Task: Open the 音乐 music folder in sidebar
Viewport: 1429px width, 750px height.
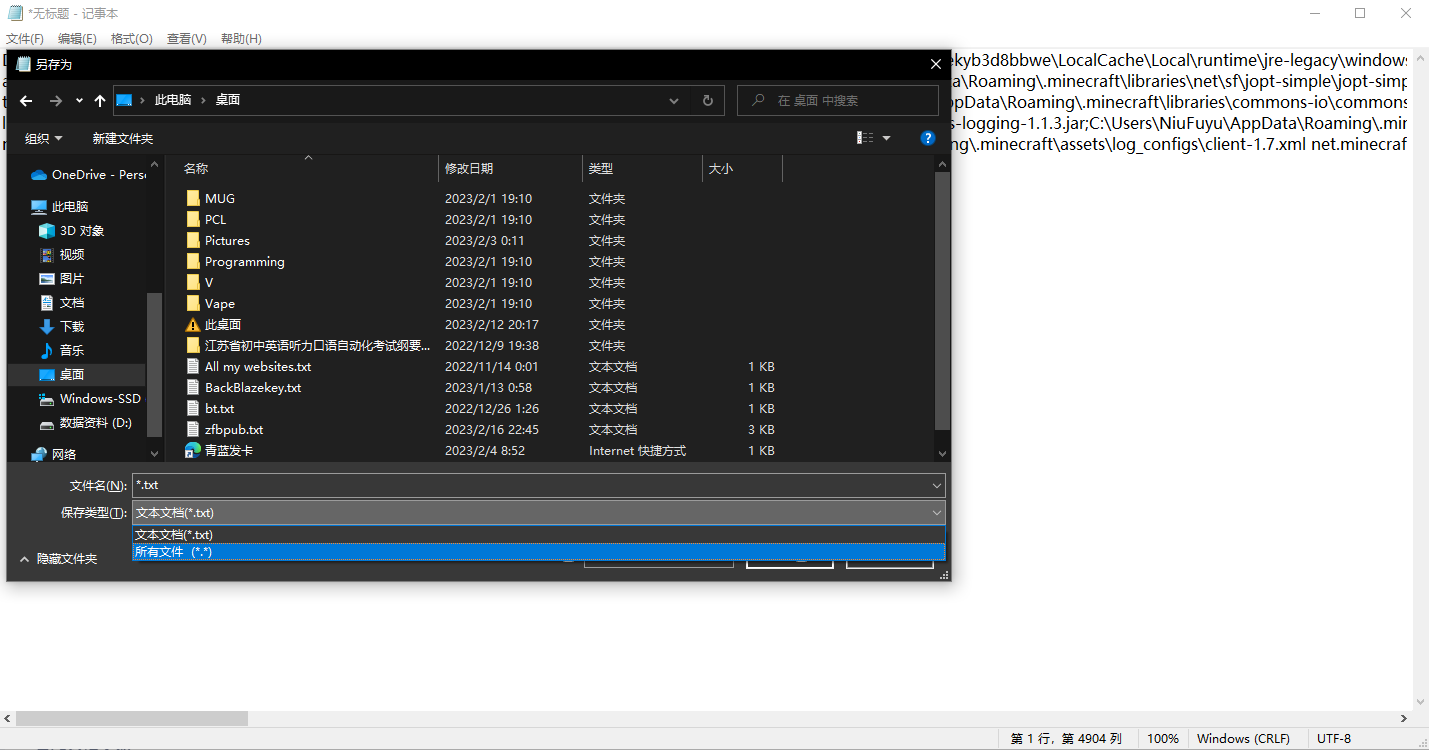Action: tap(71, 350)
